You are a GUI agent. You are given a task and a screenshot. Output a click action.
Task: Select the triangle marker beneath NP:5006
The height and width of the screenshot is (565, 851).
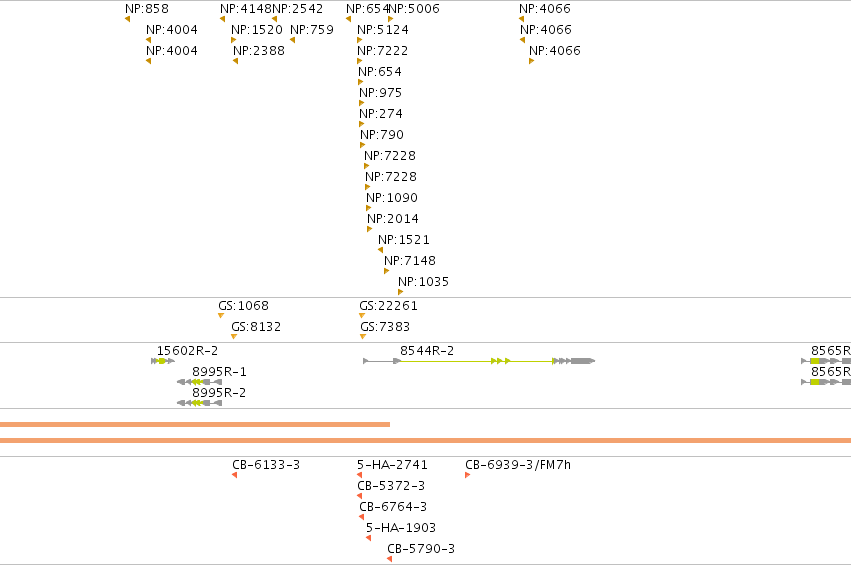coord(390,19)
